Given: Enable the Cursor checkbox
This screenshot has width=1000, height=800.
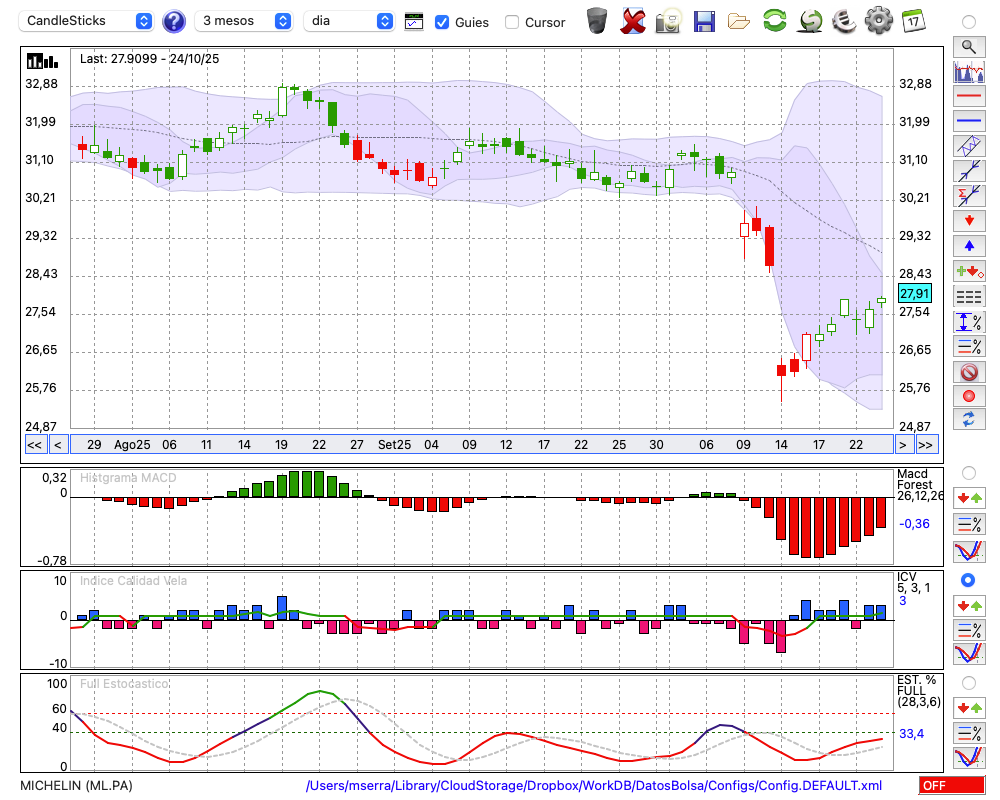Looking at the screenshot, I should [x=512, y=22].
